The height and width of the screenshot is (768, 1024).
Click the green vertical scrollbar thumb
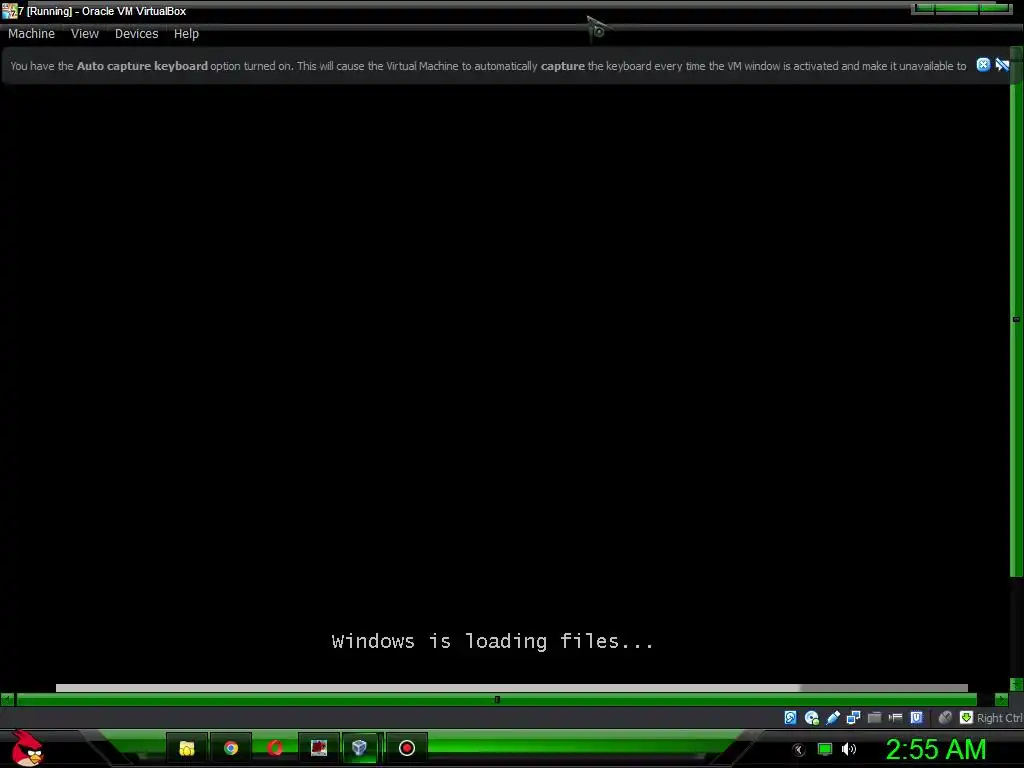point(1016,320)
